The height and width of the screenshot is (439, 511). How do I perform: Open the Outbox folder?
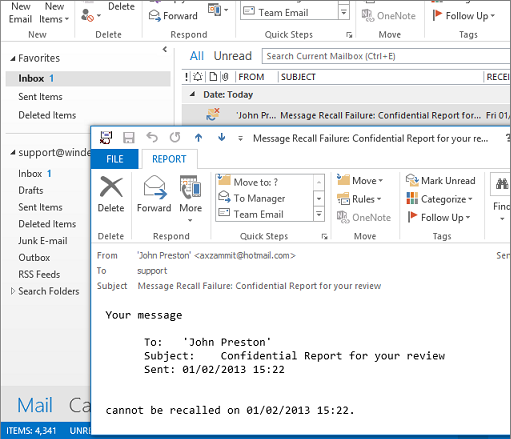34,257
